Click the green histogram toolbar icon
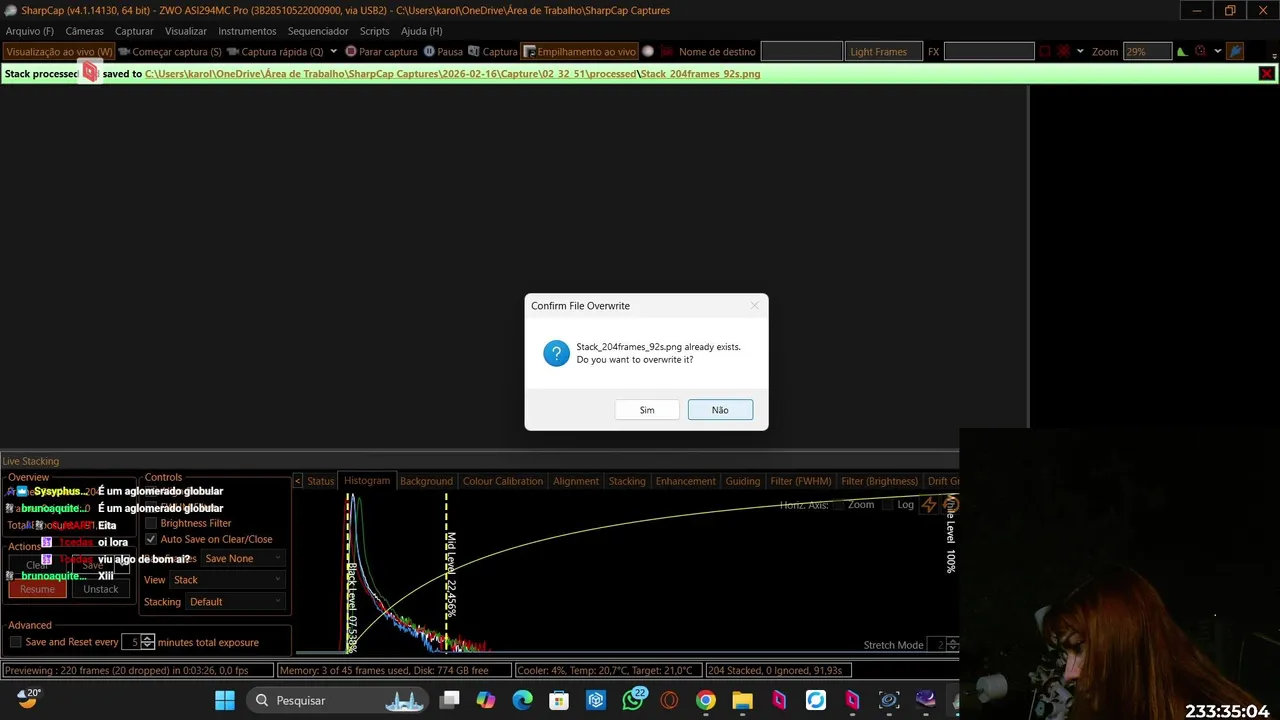 tap(1182, 51)
